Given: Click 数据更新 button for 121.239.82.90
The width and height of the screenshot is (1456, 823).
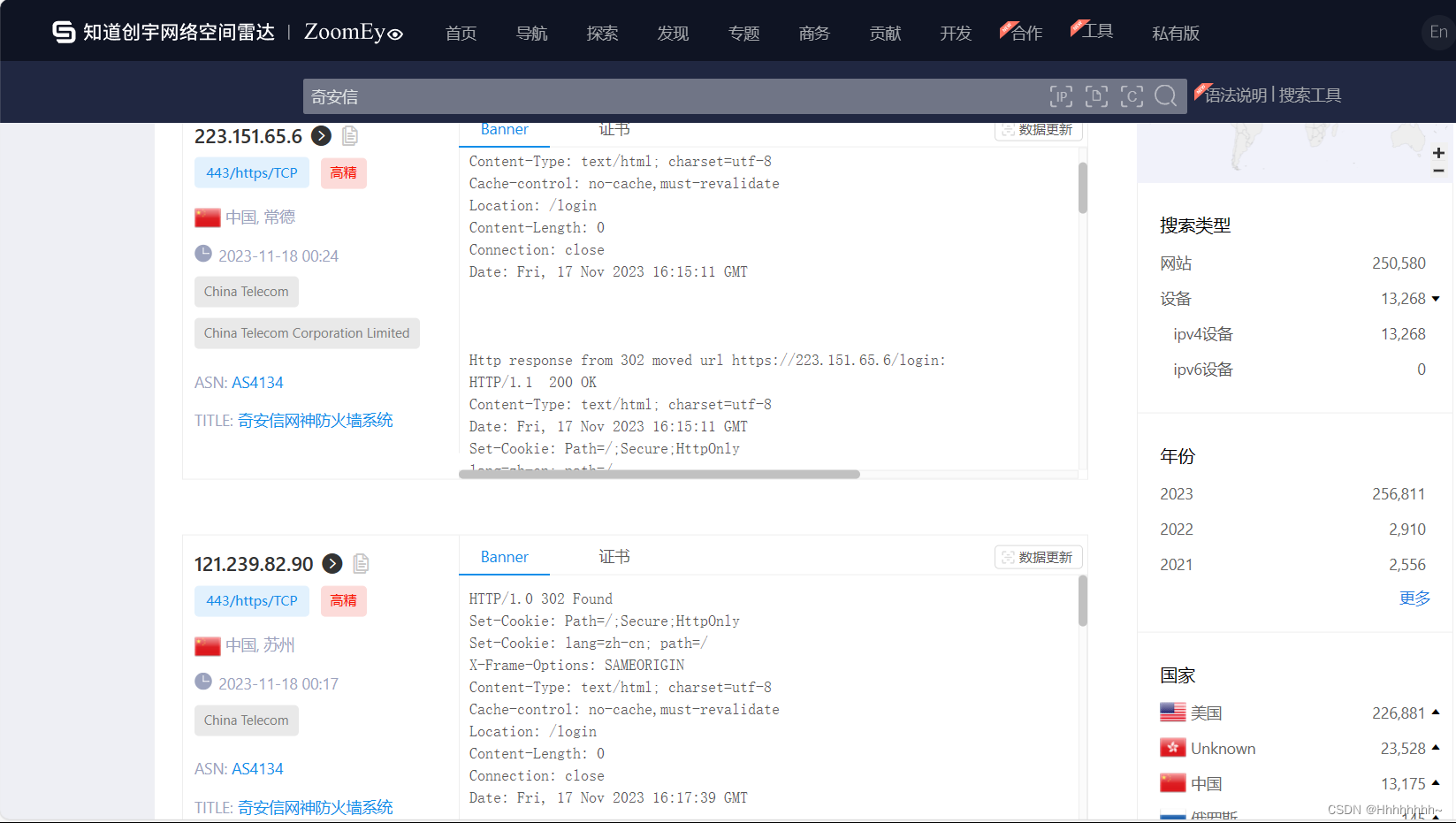Looking at the screenshot, I should 1038,557.
